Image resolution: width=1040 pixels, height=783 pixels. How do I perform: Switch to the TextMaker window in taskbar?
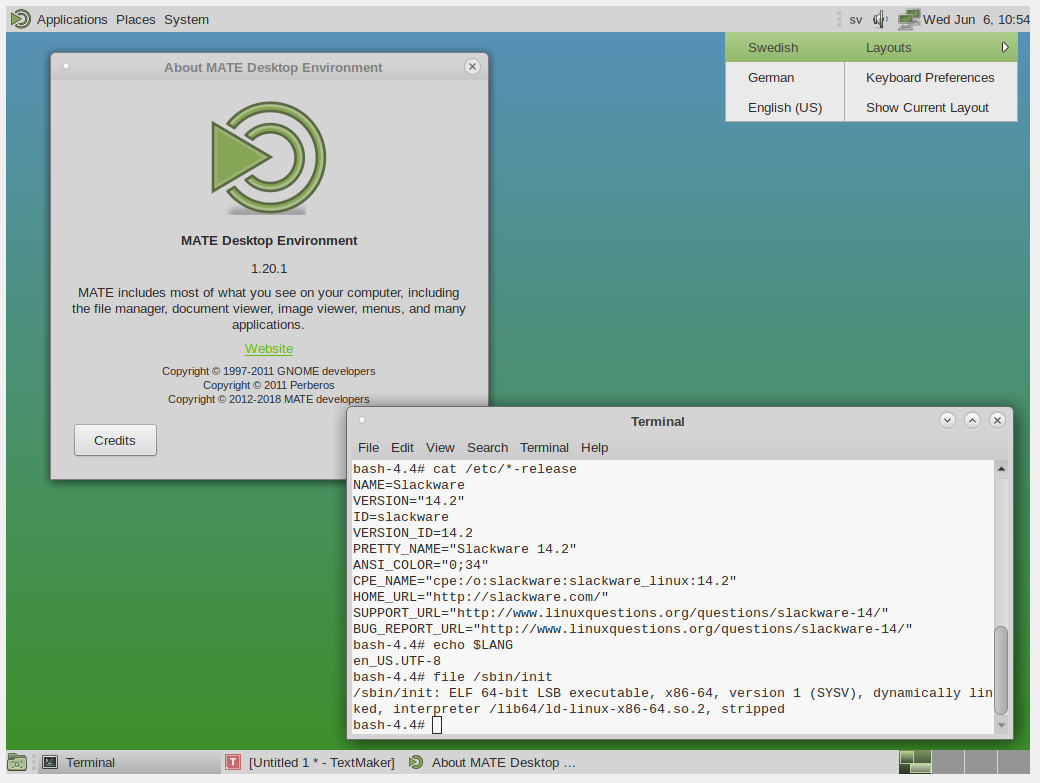click(310, 762)
